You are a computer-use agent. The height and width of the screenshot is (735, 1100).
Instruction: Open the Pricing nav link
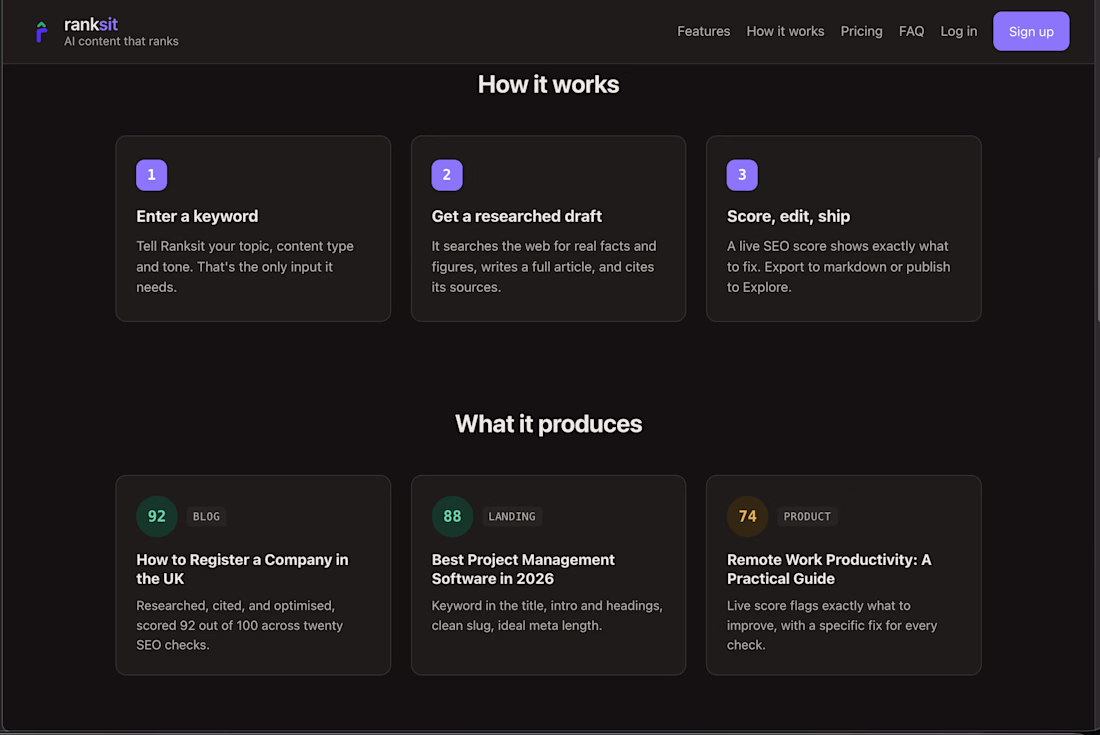tap(861, 32)
